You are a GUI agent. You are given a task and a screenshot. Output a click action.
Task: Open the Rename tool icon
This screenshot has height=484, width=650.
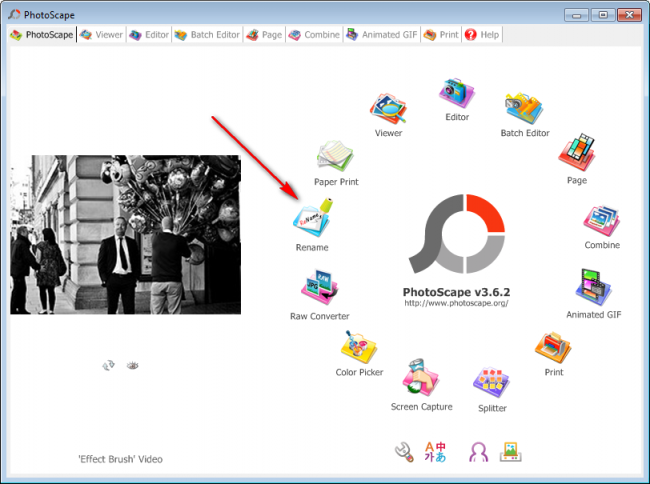click(x=313, y=218)
